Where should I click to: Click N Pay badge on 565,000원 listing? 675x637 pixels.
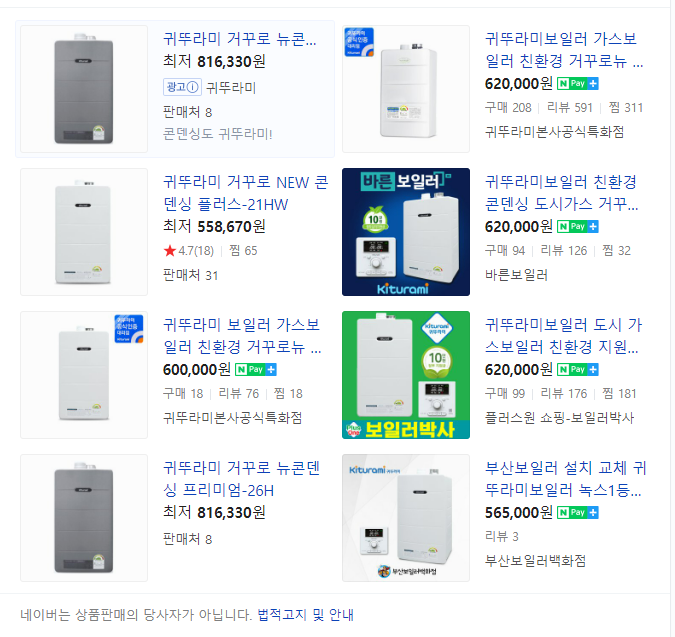578,512
